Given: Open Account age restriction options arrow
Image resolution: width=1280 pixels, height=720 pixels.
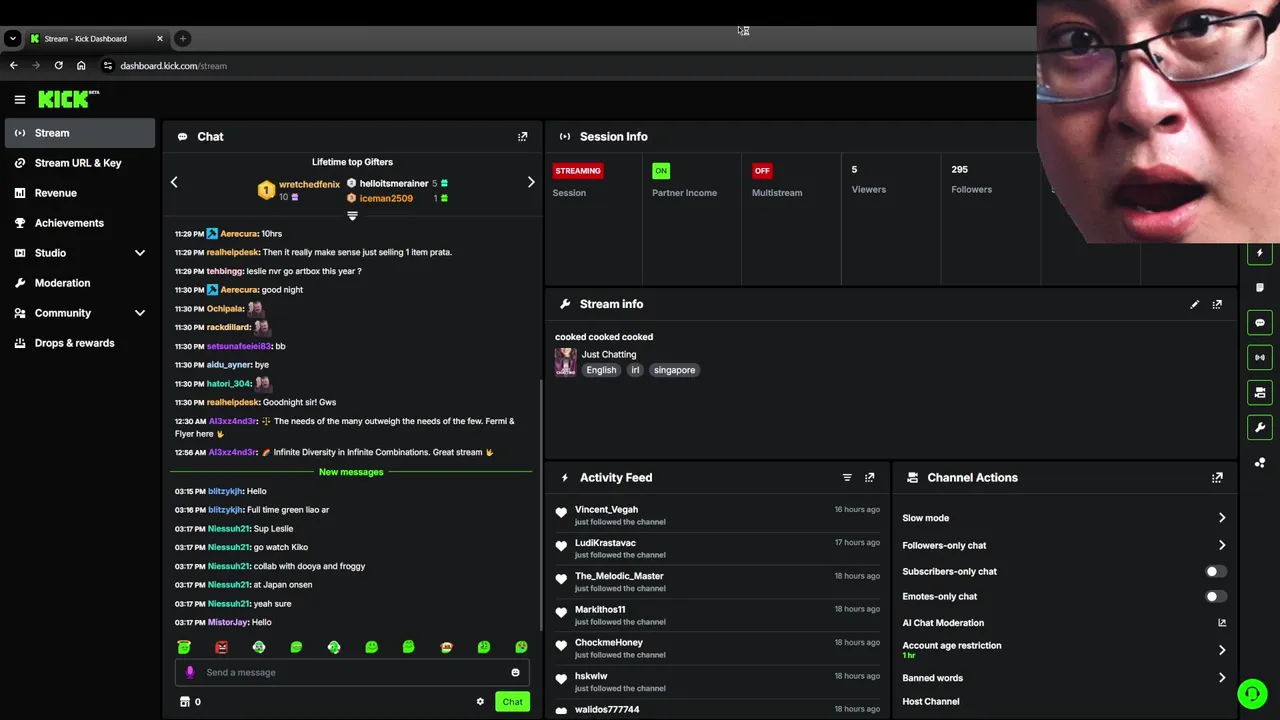Looking at the screenshot, I should point(1222,650).
